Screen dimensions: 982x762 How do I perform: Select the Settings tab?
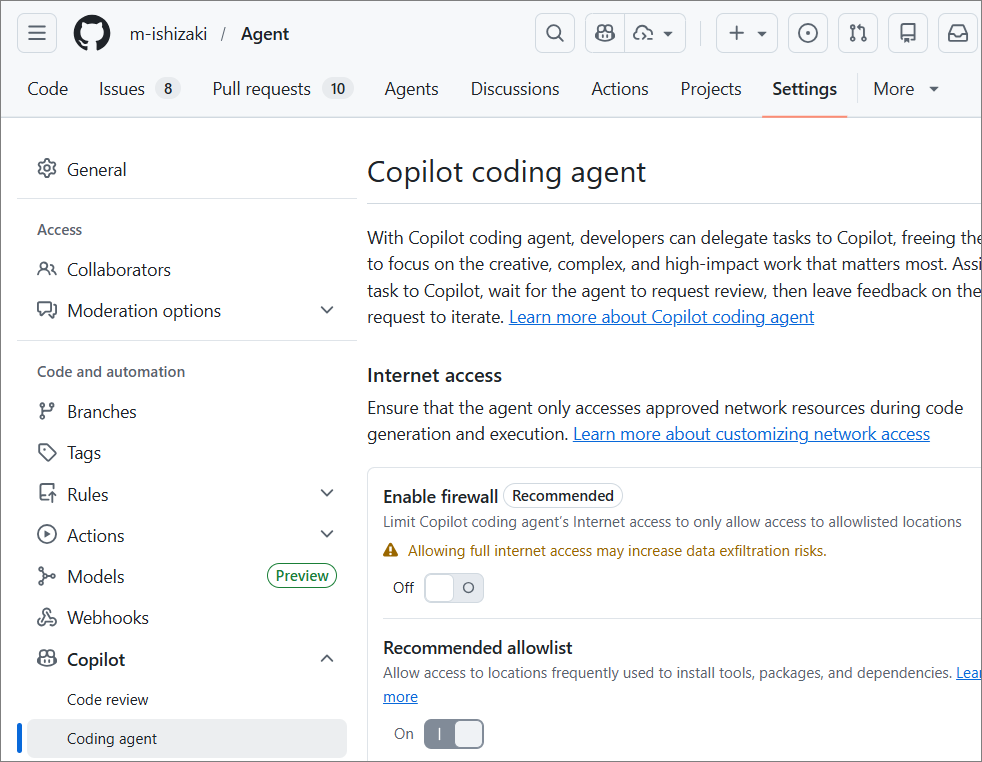click(804, 89)
